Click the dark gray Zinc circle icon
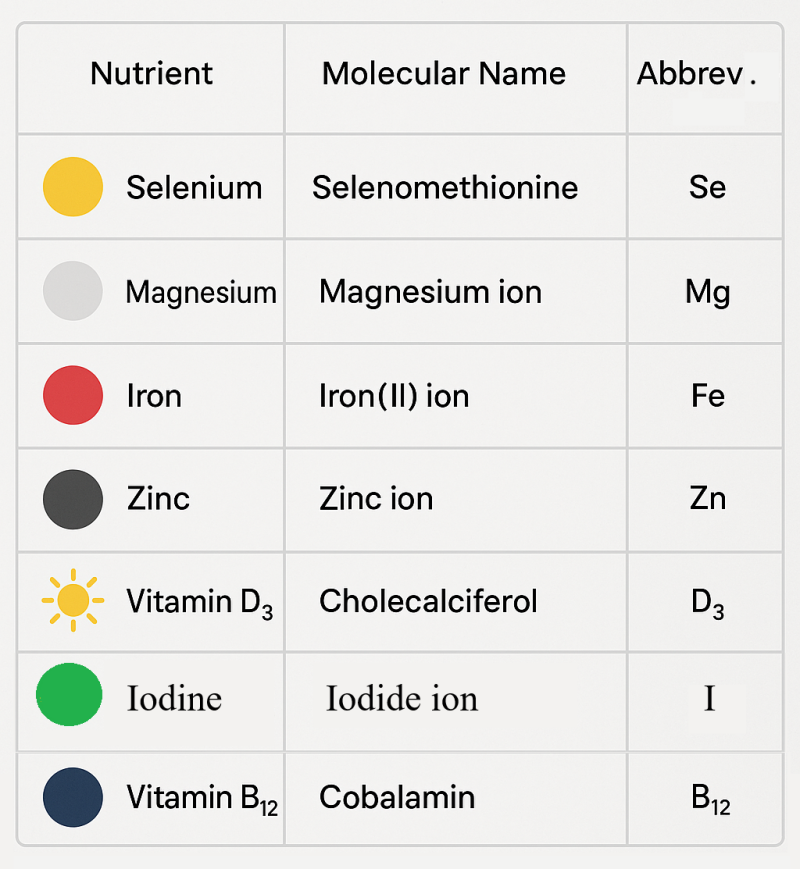The image size is (800, 869). (73, 498)
